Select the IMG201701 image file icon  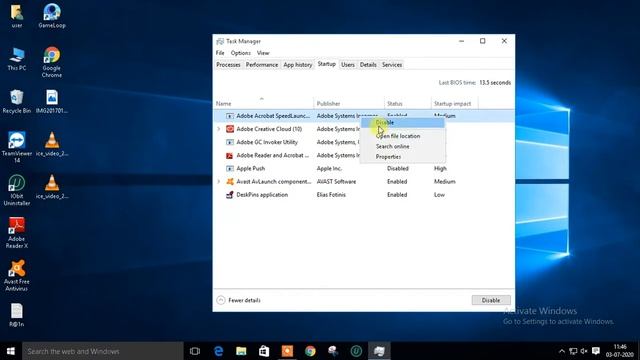[x=52, y=101]
